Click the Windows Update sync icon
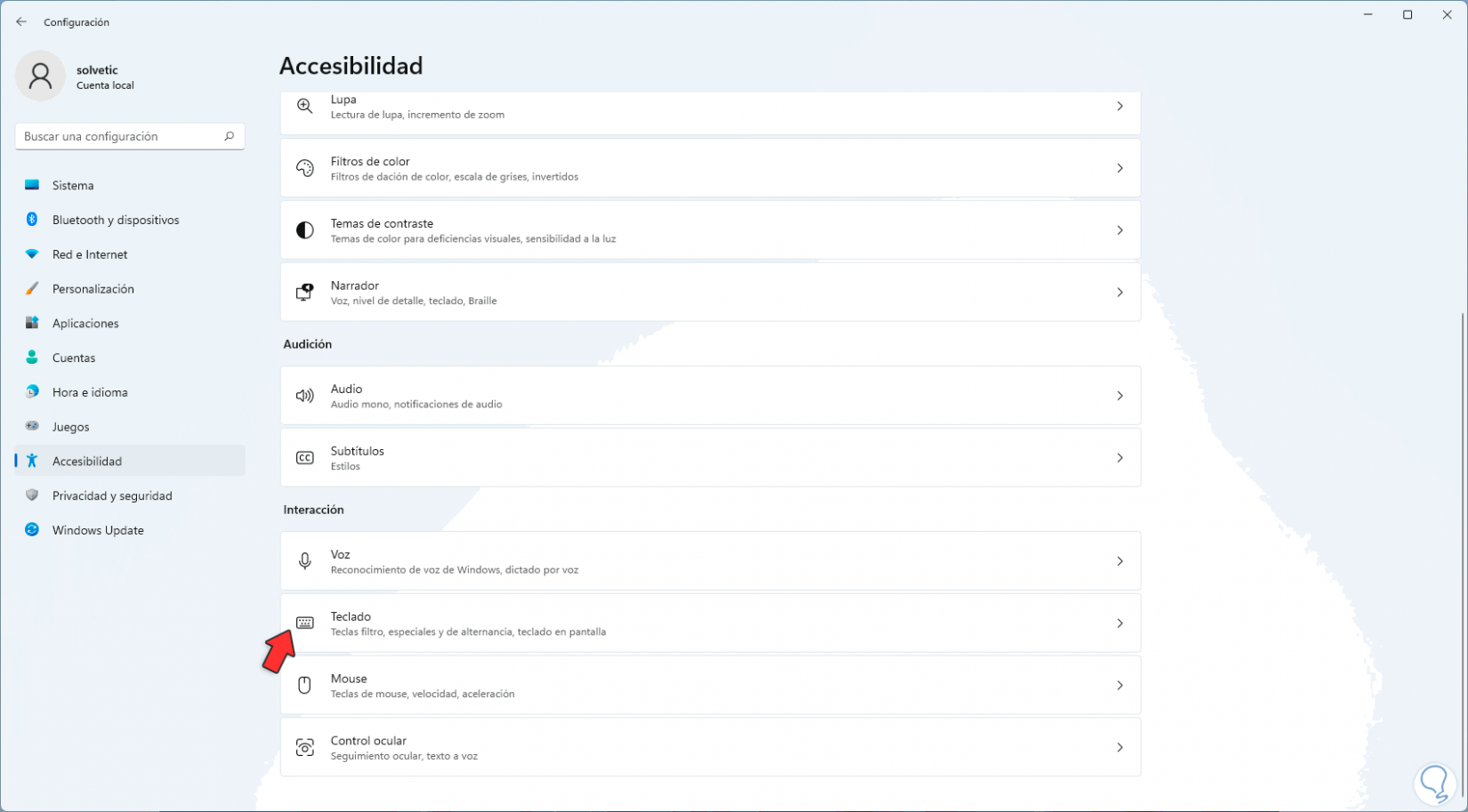 pos(32,530)
